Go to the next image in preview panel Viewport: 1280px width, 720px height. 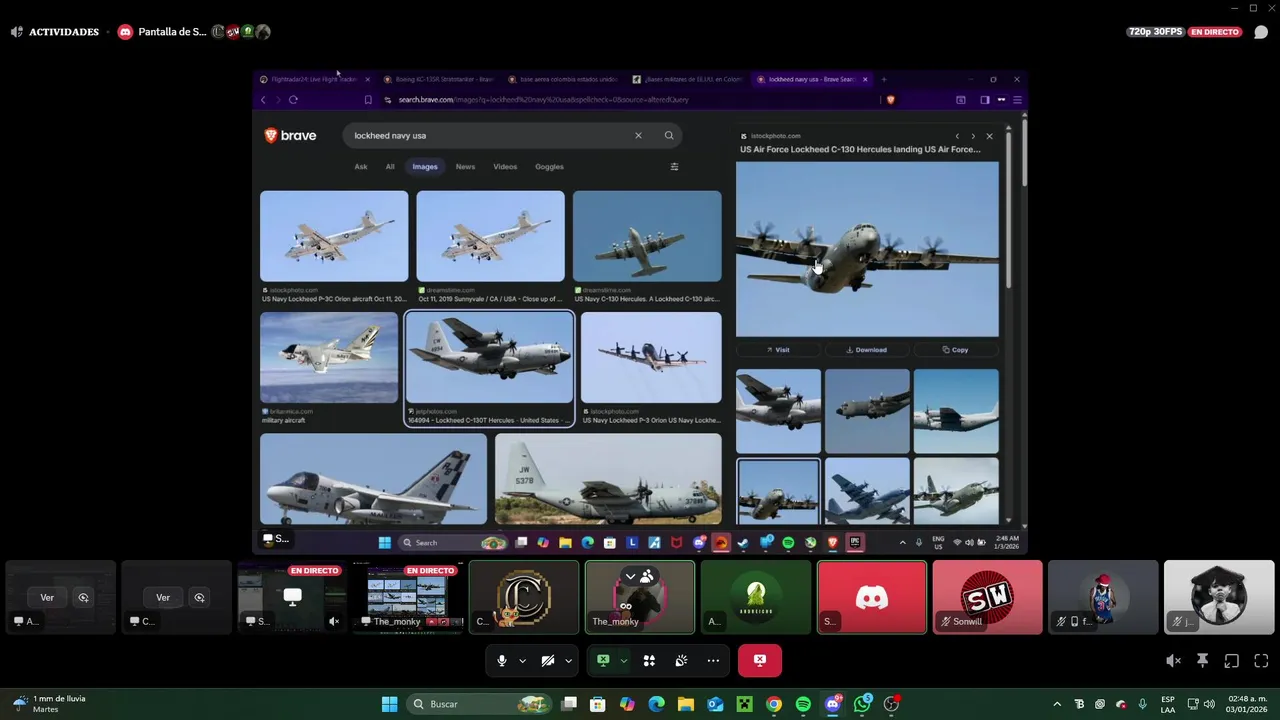point(973,136)
